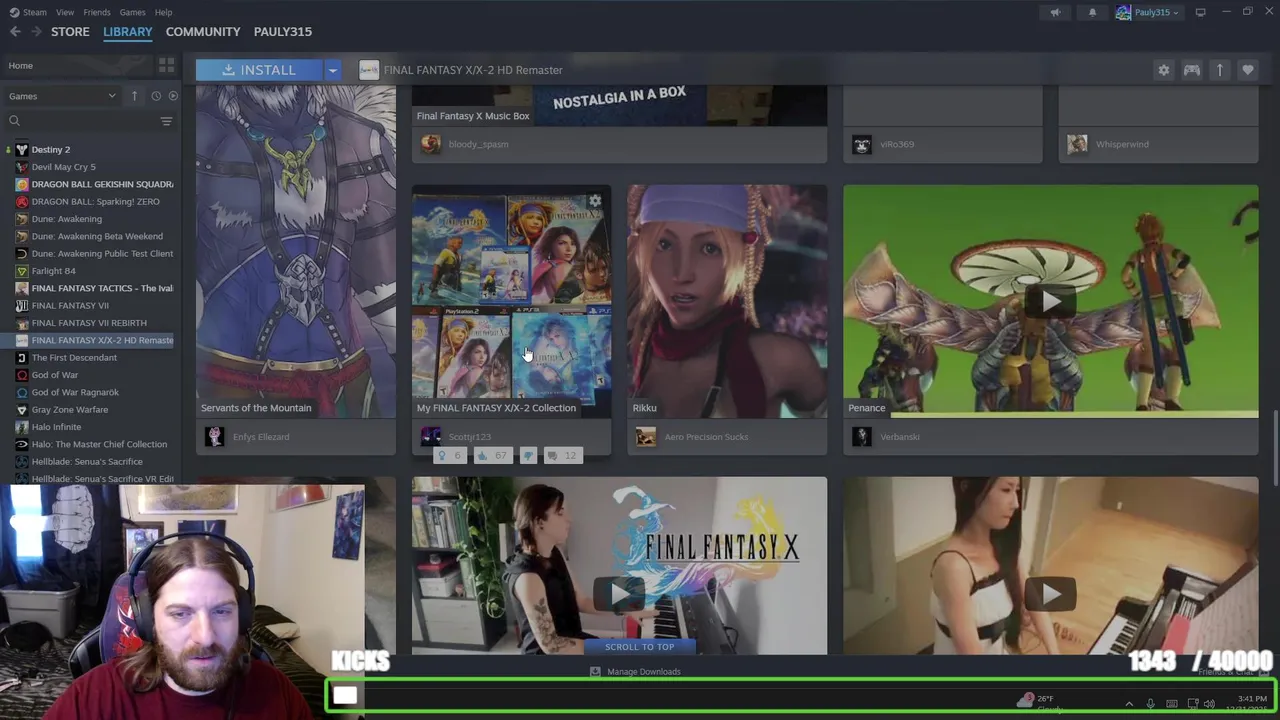Screen dimensions: 1280x720
Task: Play the FINAL FANTASY X piano video
Action: 619,594
